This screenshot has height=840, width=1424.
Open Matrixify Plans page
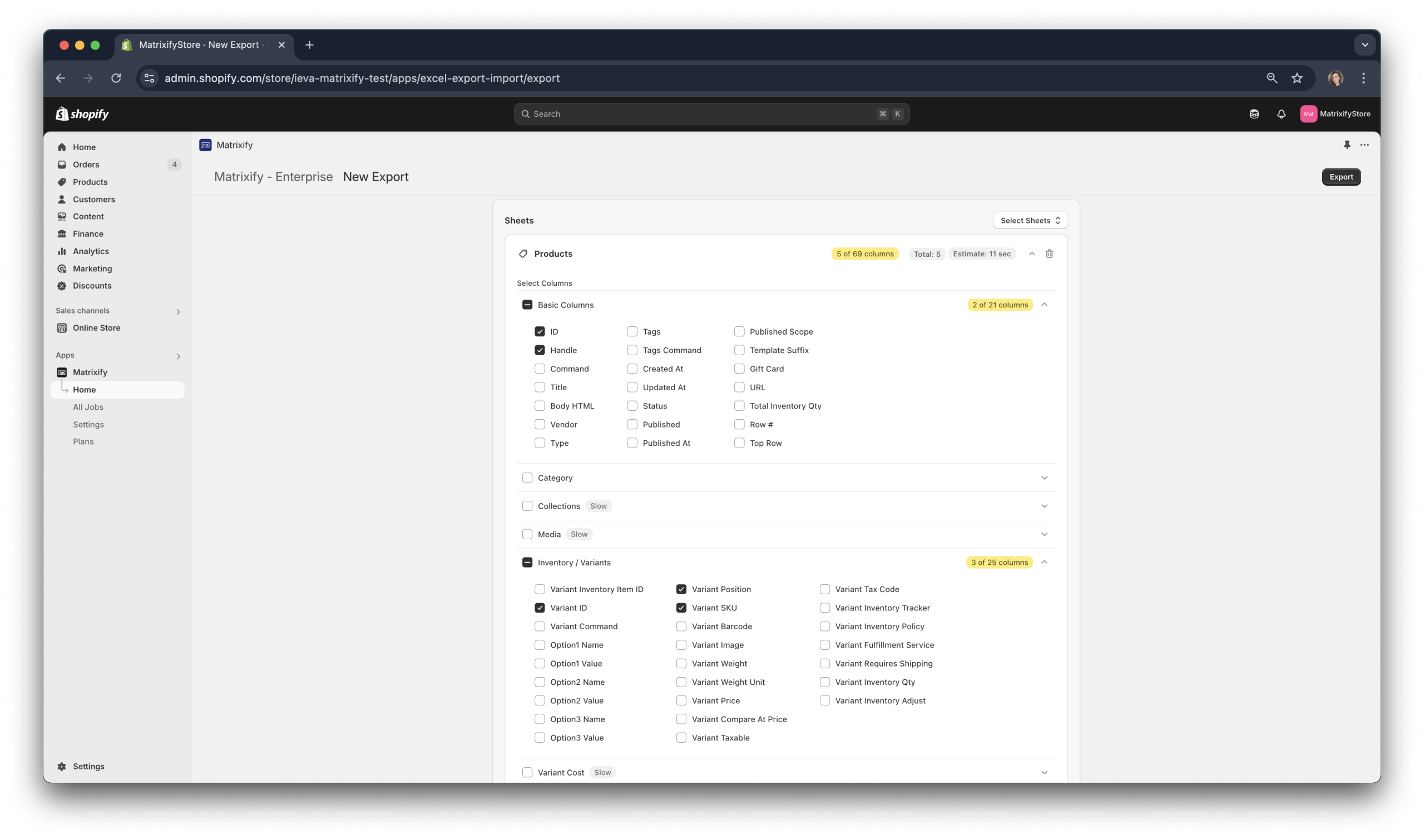pos(83,441)
